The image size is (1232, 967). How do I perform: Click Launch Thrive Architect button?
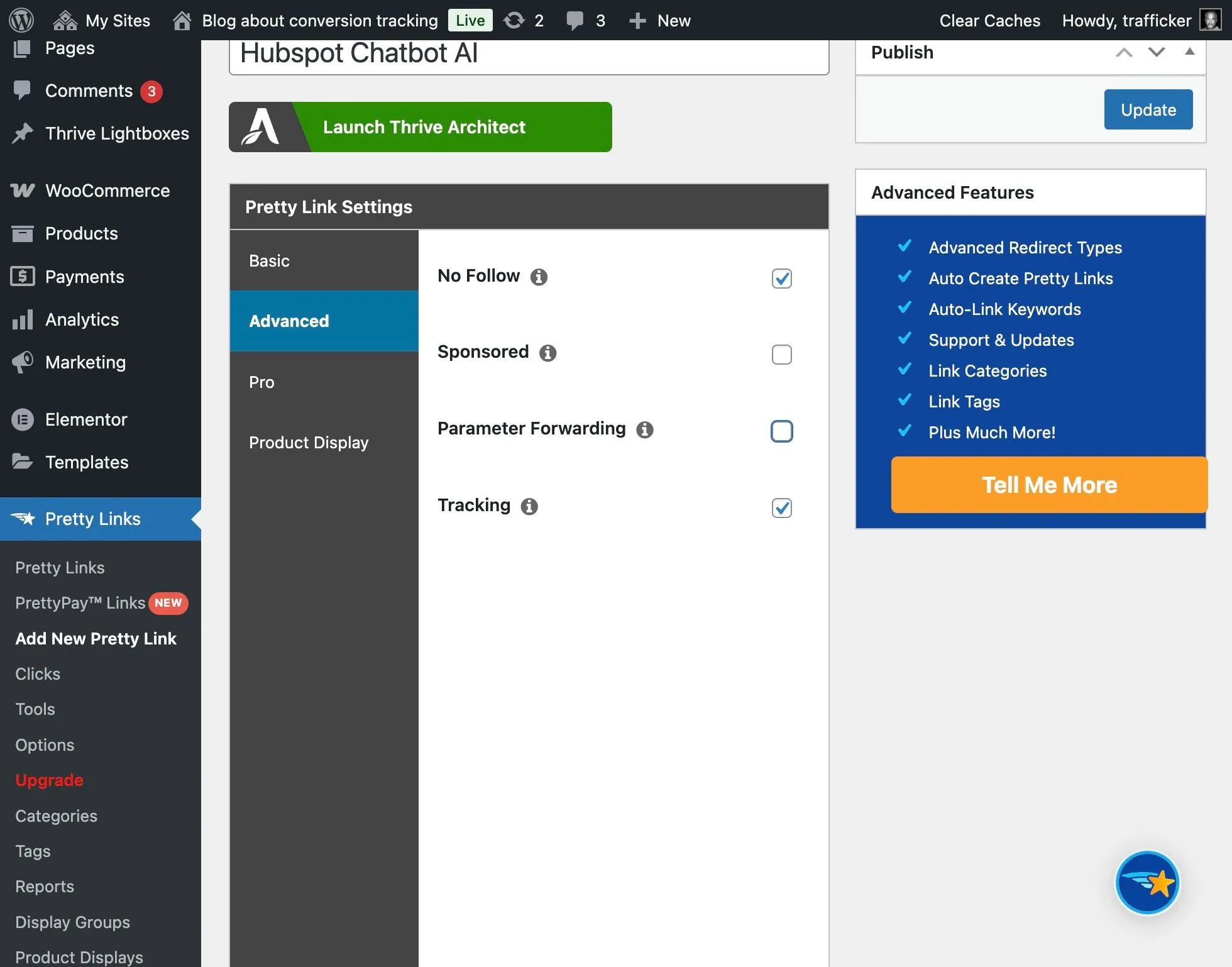click(421, 127)
